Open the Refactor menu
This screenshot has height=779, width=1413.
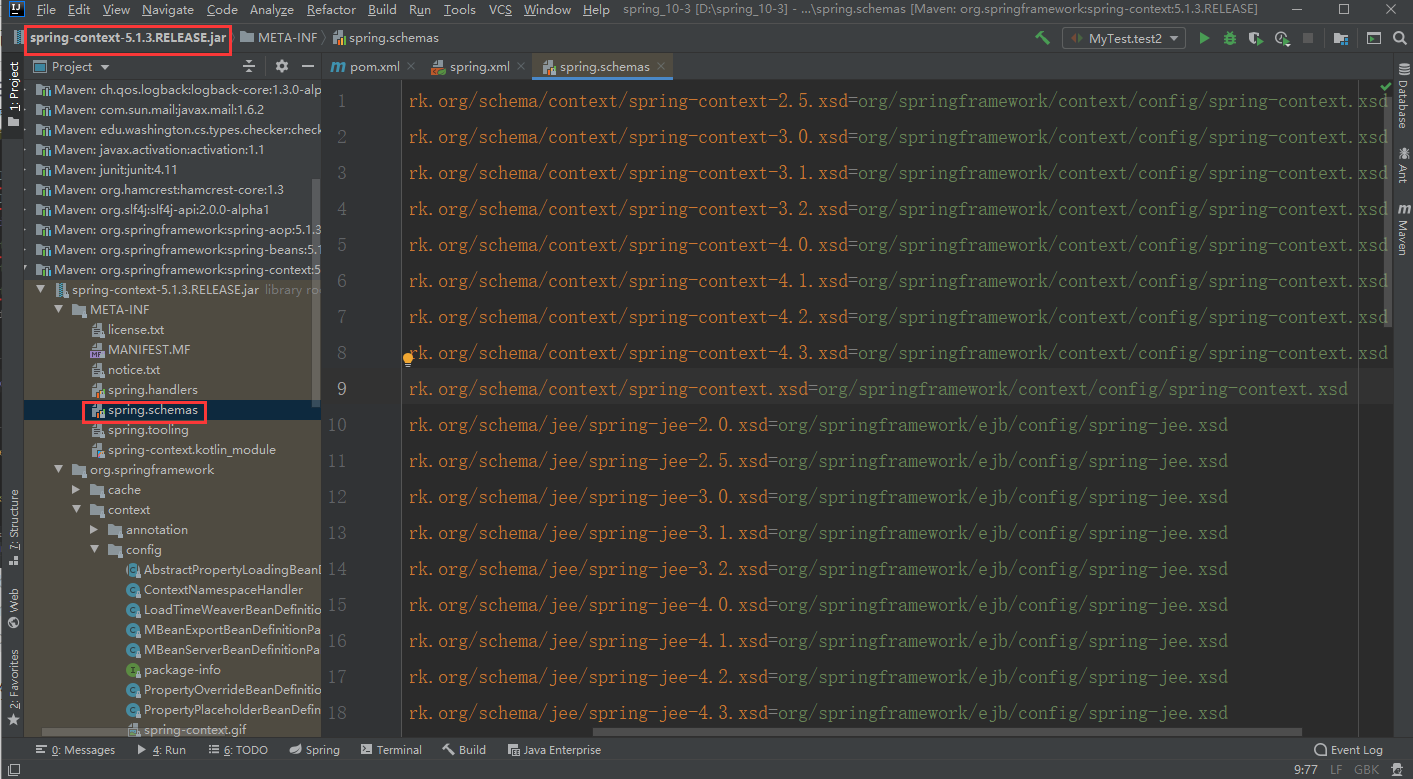point(331,10)
